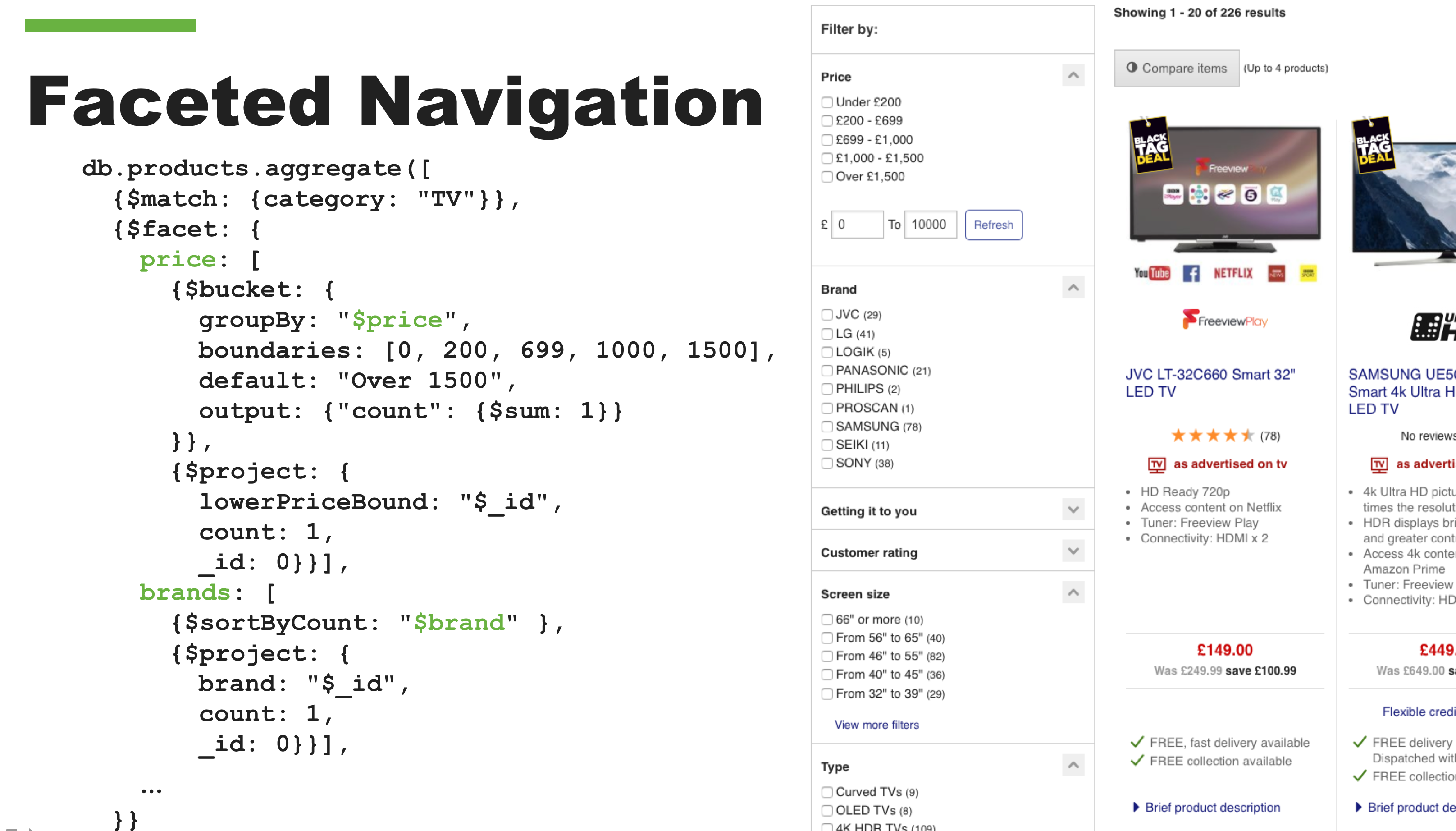Click the star rating for JVC TV
The height and width of the screenshot is (831, 1456).
pos(1213,436)
